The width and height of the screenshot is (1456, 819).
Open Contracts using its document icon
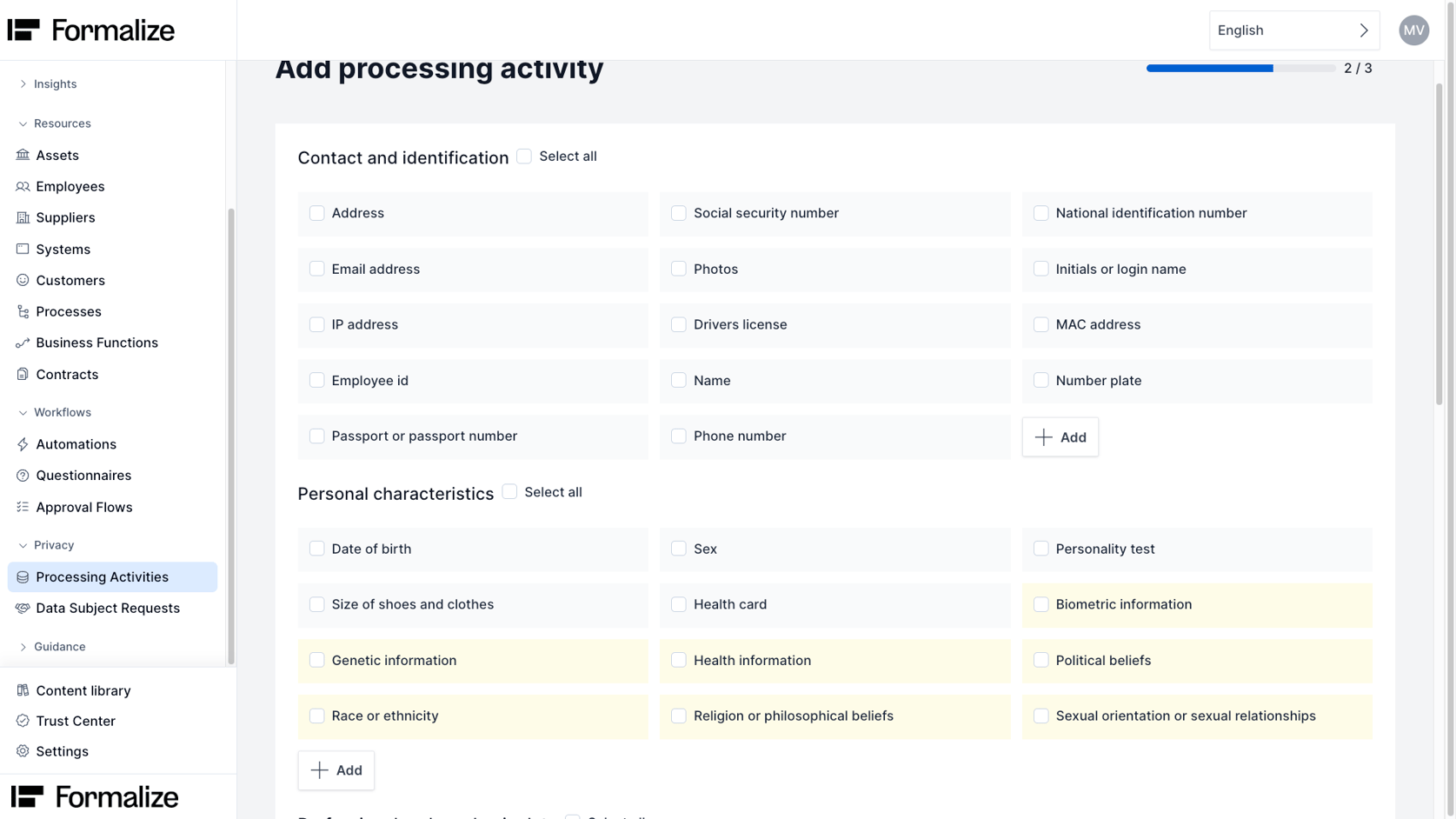pos(23,374)
